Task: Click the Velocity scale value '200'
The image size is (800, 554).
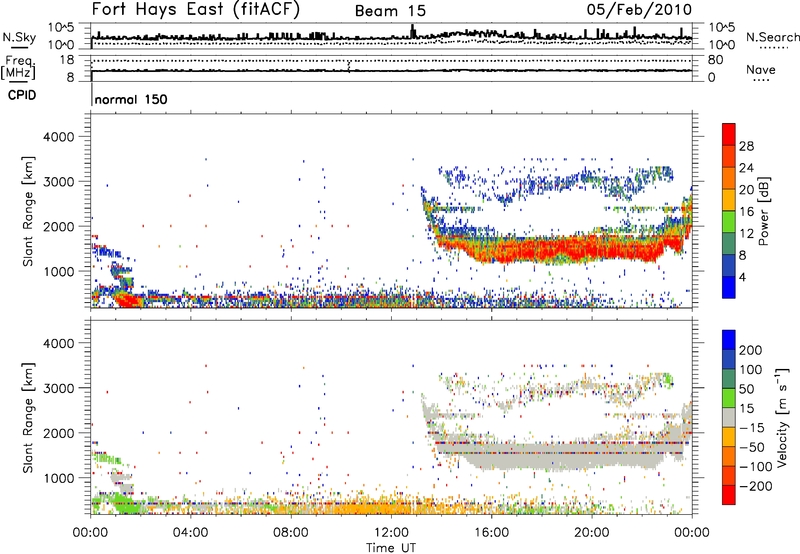Action: pyautogui.click(x=751, y=350)
